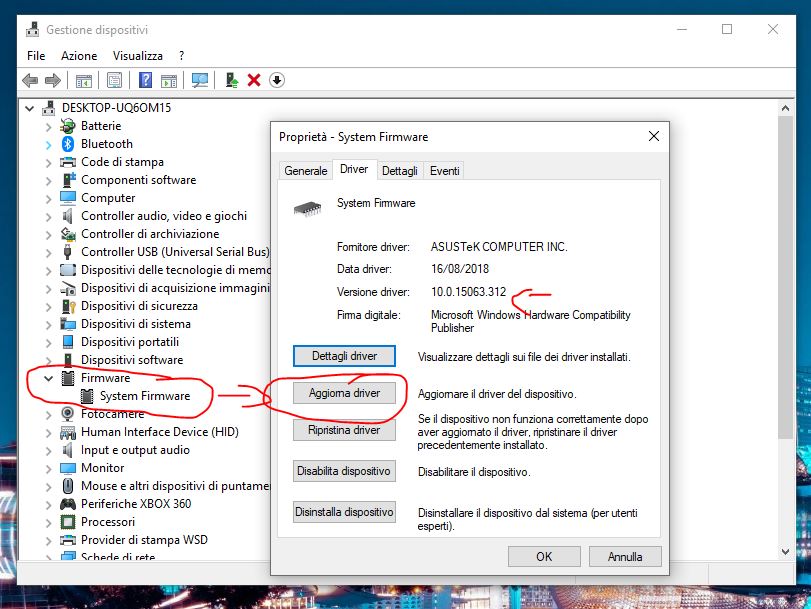Click the blue Help question mark icon

click(146, 80)
